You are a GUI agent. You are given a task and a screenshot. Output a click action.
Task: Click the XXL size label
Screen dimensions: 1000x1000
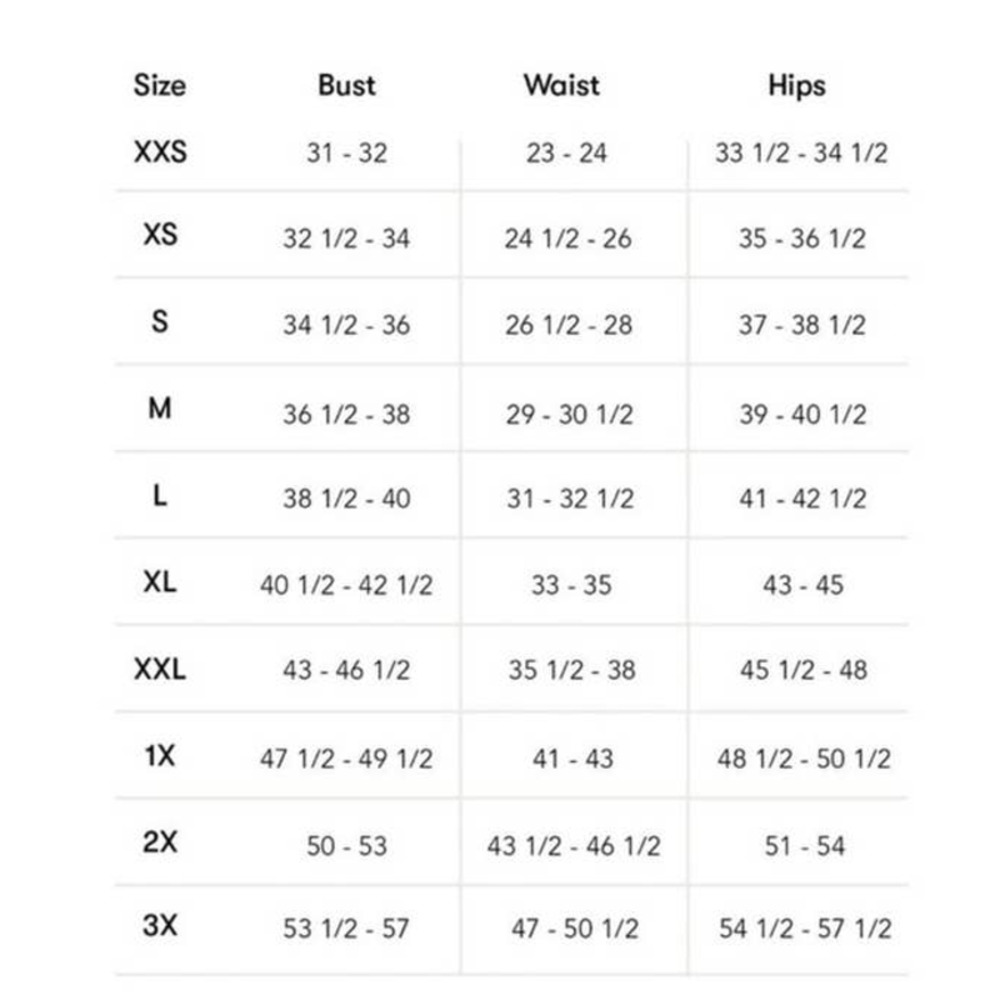pyautogui.click(x=160, y=669)
